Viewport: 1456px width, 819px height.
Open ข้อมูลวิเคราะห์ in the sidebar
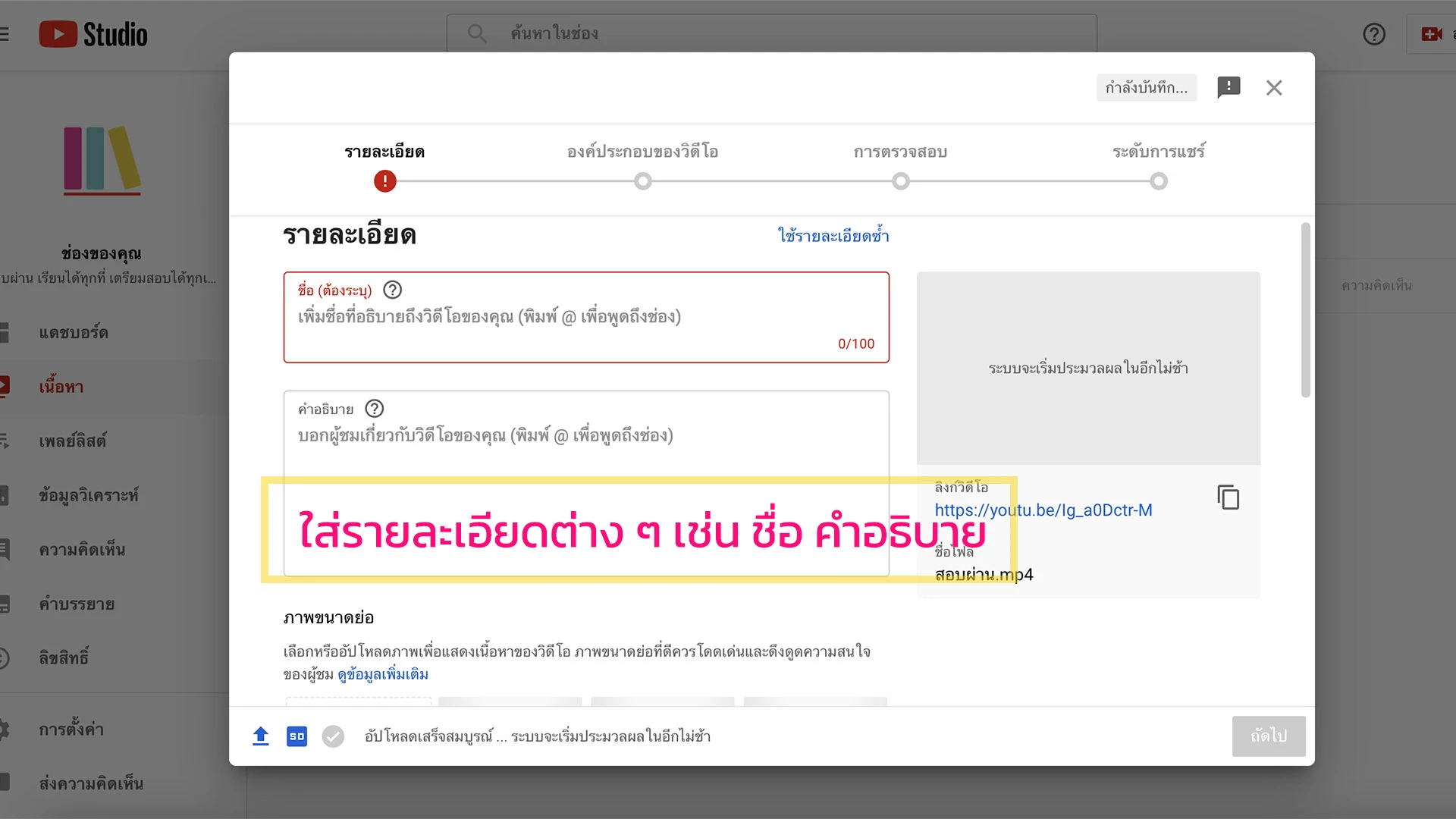tap(89, 495)
